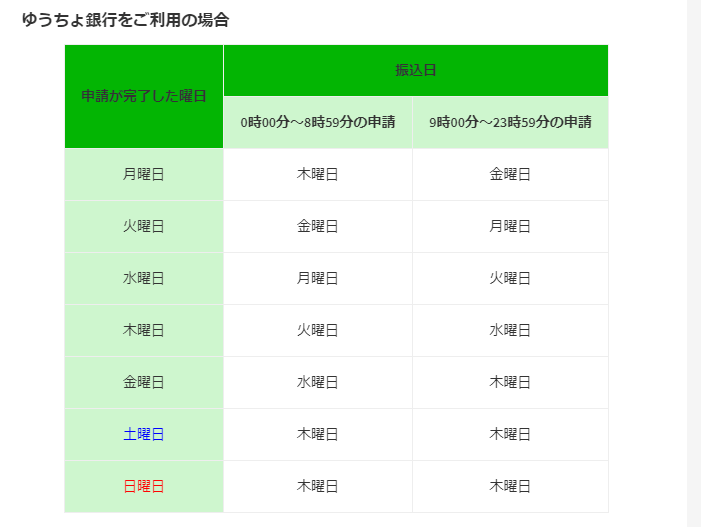Select the 9時00分～23時59分 transfer day for the 水曜日 row

(x=510, y=278)
